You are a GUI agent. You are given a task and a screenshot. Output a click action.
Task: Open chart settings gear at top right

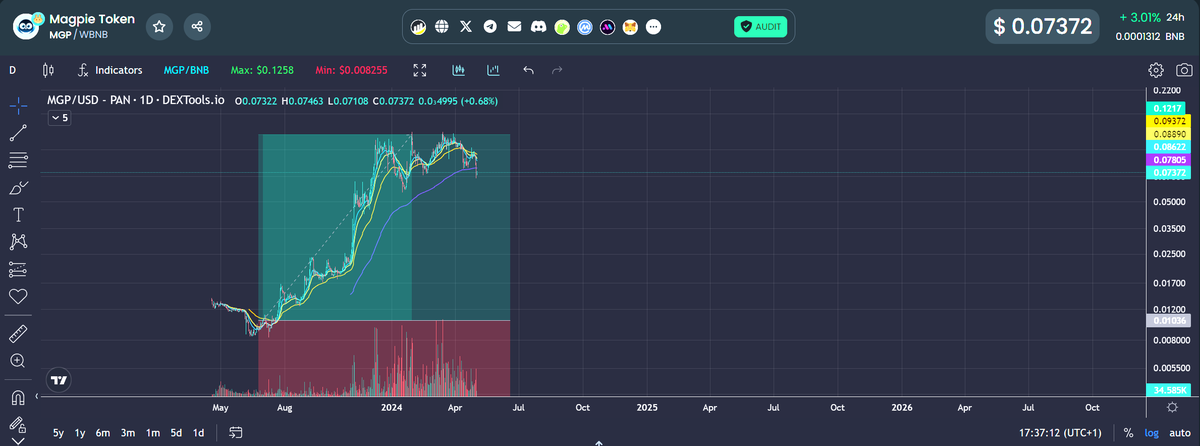coord(1156,70)
